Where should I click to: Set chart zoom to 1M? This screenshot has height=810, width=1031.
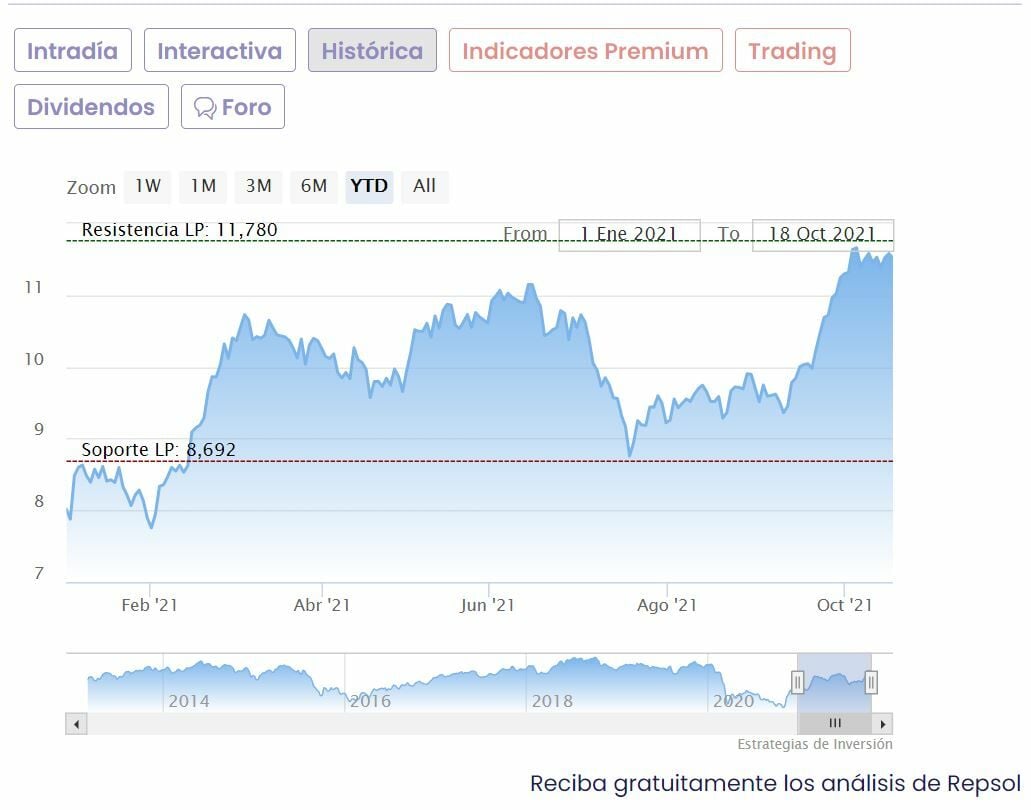coord(203,186)
